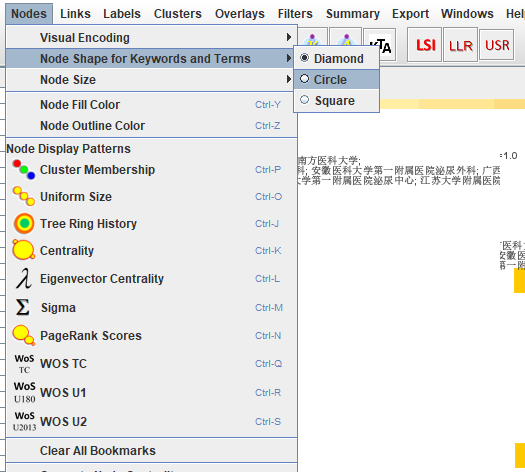Select the Node Size menu item text

click(x=68, y=80)
